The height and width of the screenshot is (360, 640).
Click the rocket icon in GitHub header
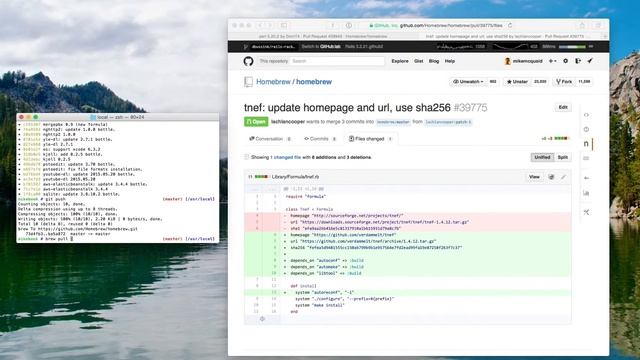tap(590, 61)
